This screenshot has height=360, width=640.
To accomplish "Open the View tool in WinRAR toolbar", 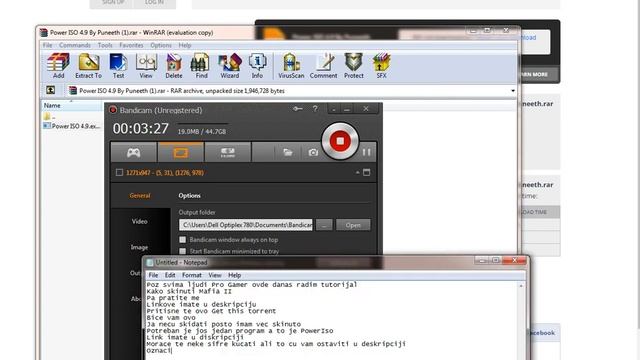I will [x=146, y=65].
